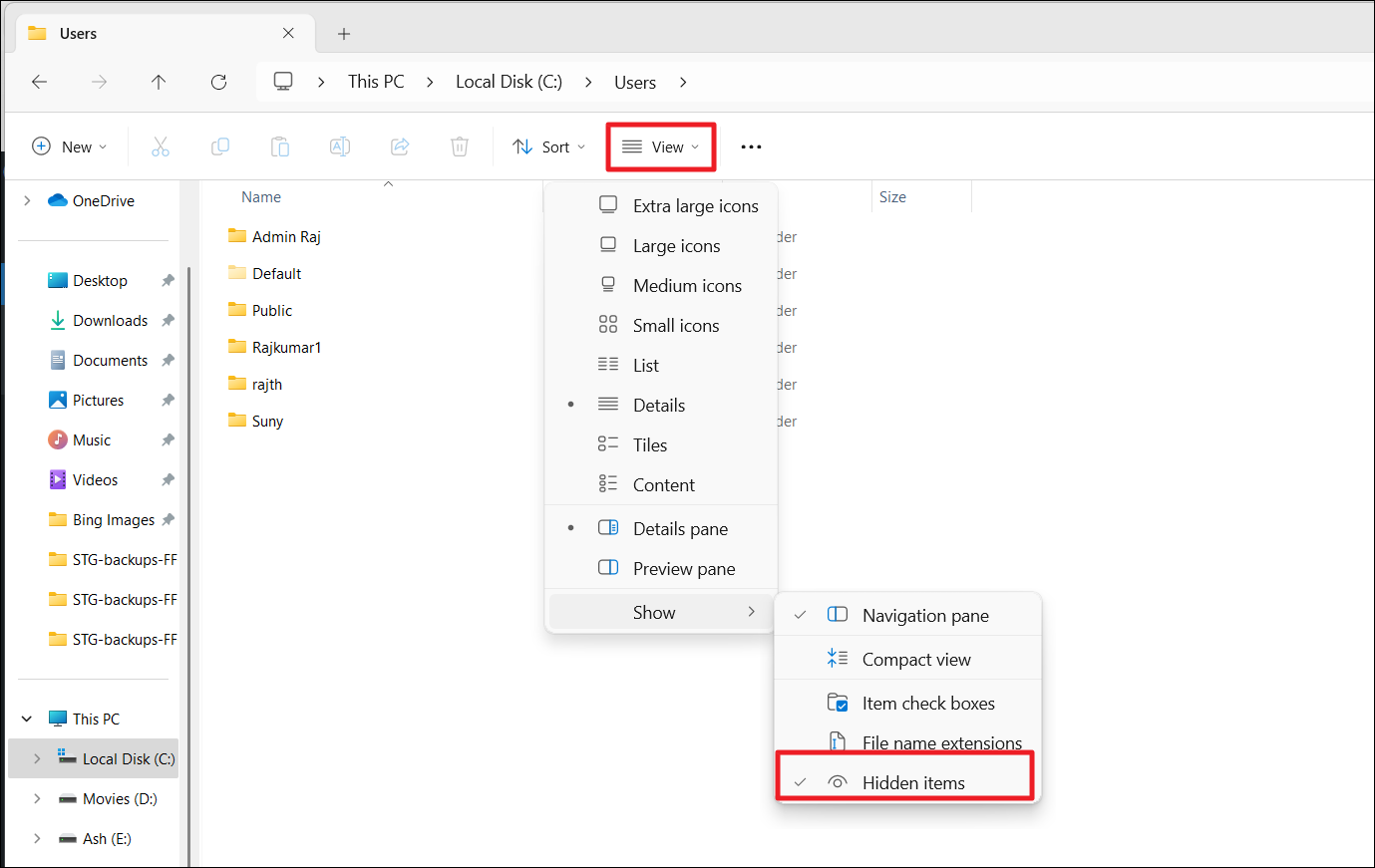The width and height of the screenshot is (1375, 868).
Task: Open the New item button
Action: (x=69, y=147)
